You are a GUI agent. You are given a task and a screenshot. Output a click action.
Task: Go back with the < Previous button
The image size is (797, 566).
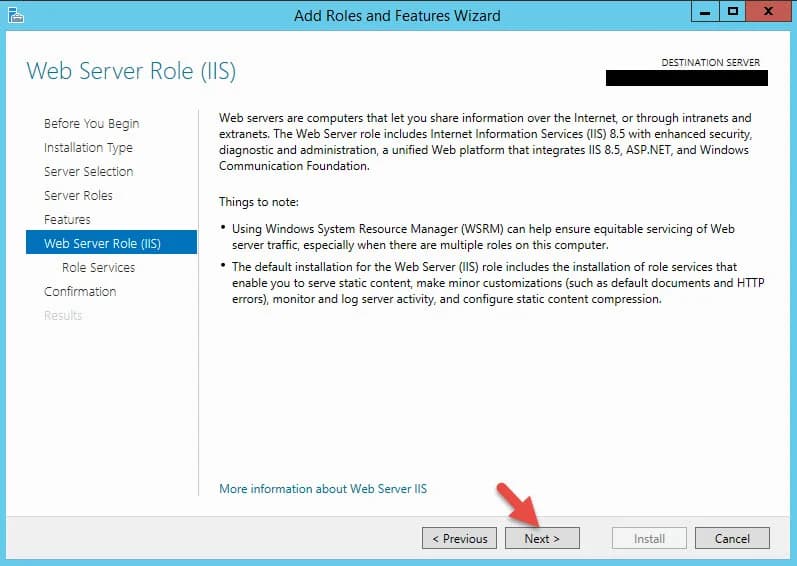pos(459,538)
